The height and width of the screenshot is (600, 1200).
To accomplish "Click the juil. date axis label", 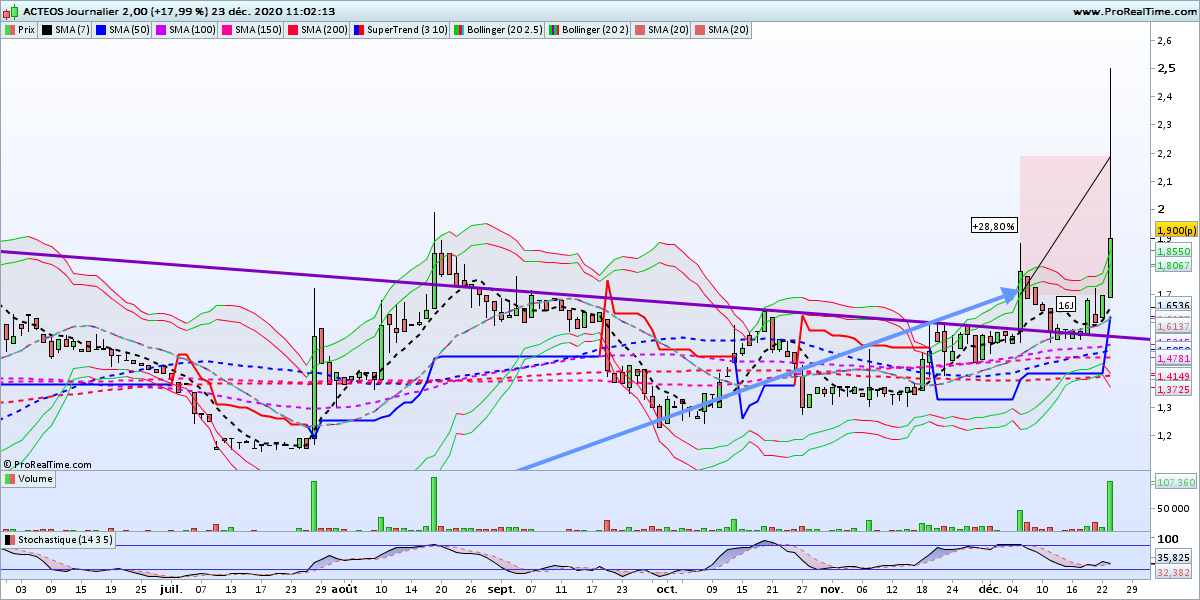I will click(172, 590).
